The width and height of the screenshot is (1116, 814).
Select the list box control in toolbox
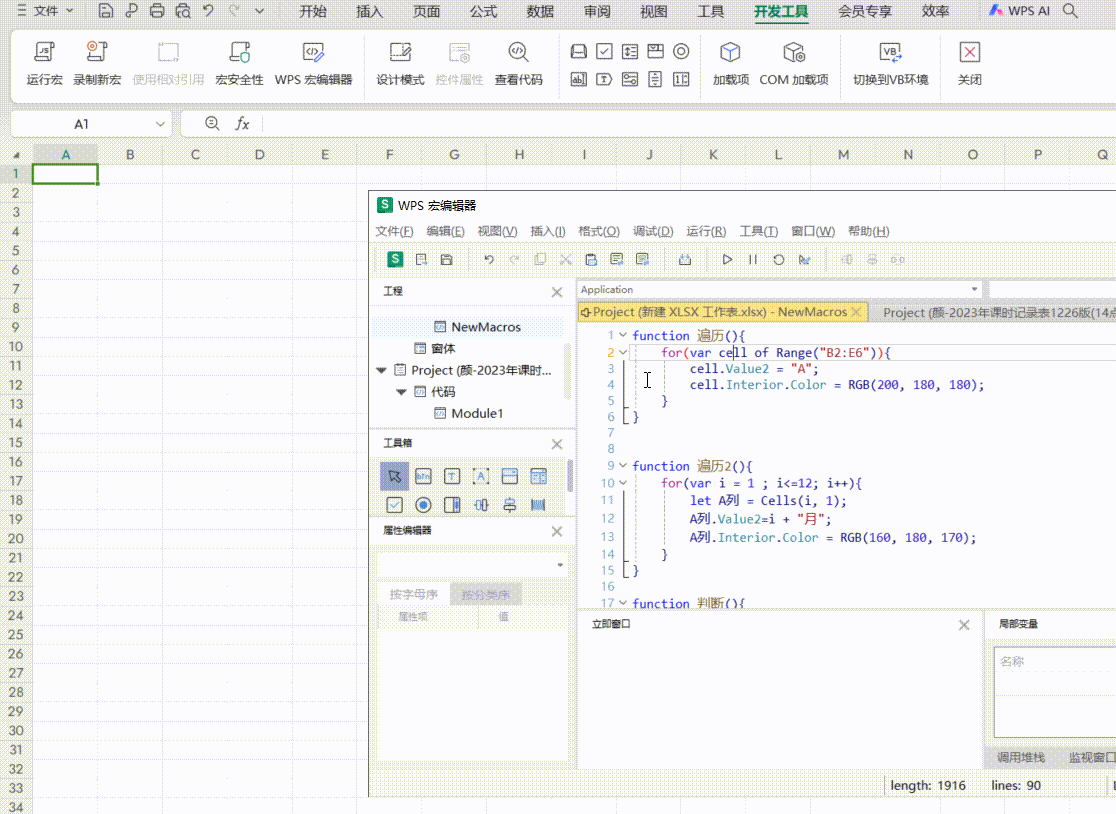coord(539,477)
